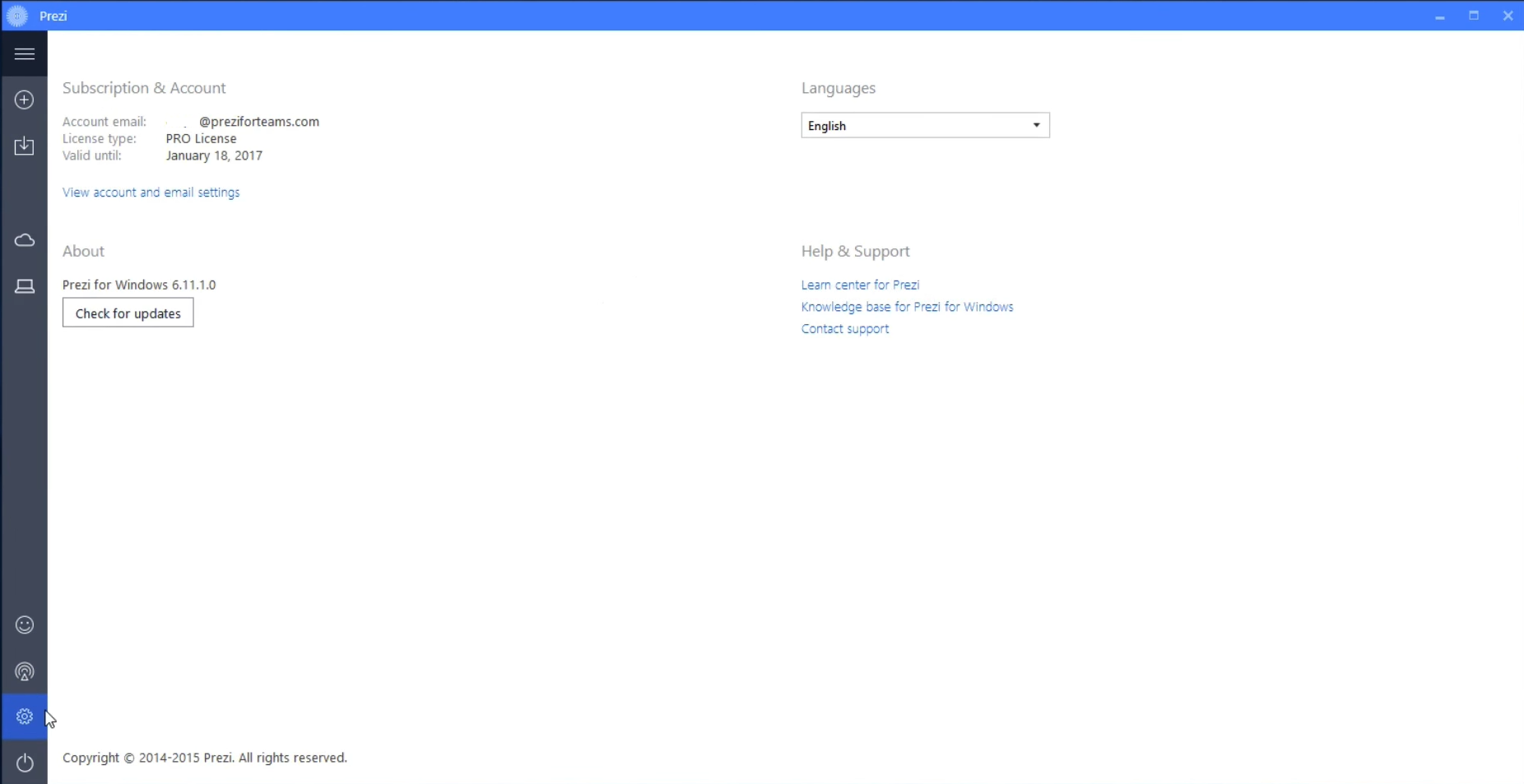
Task: Open View account and email settings link
Action: 151,193
